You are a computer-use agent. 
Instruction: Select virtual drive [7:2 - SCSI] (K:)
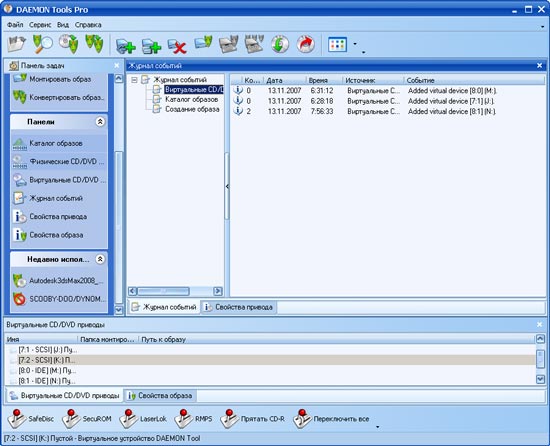(x=270, y=360)
